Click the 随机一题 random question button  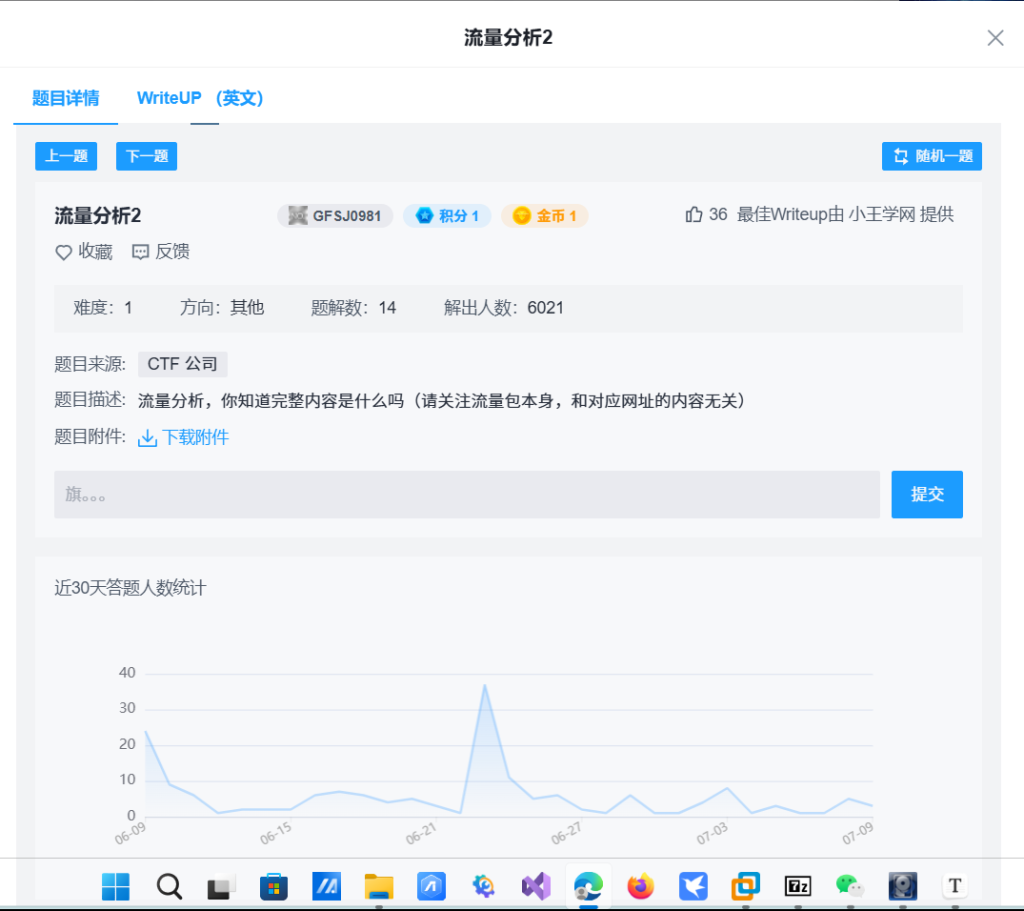(x=931, y=156)
